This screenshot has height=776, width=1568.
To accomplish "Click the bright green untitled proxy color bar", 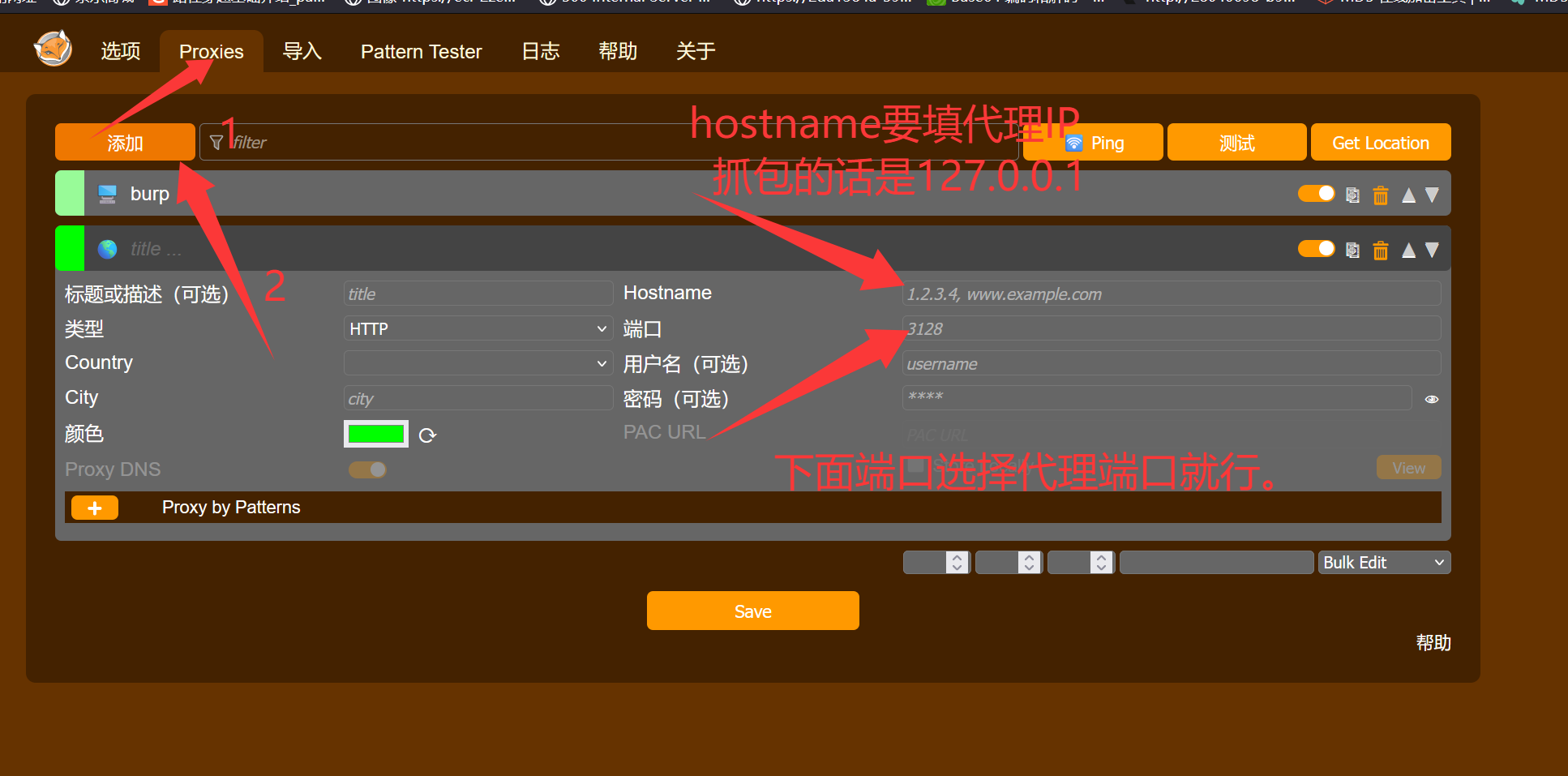I will click(70, 248).
